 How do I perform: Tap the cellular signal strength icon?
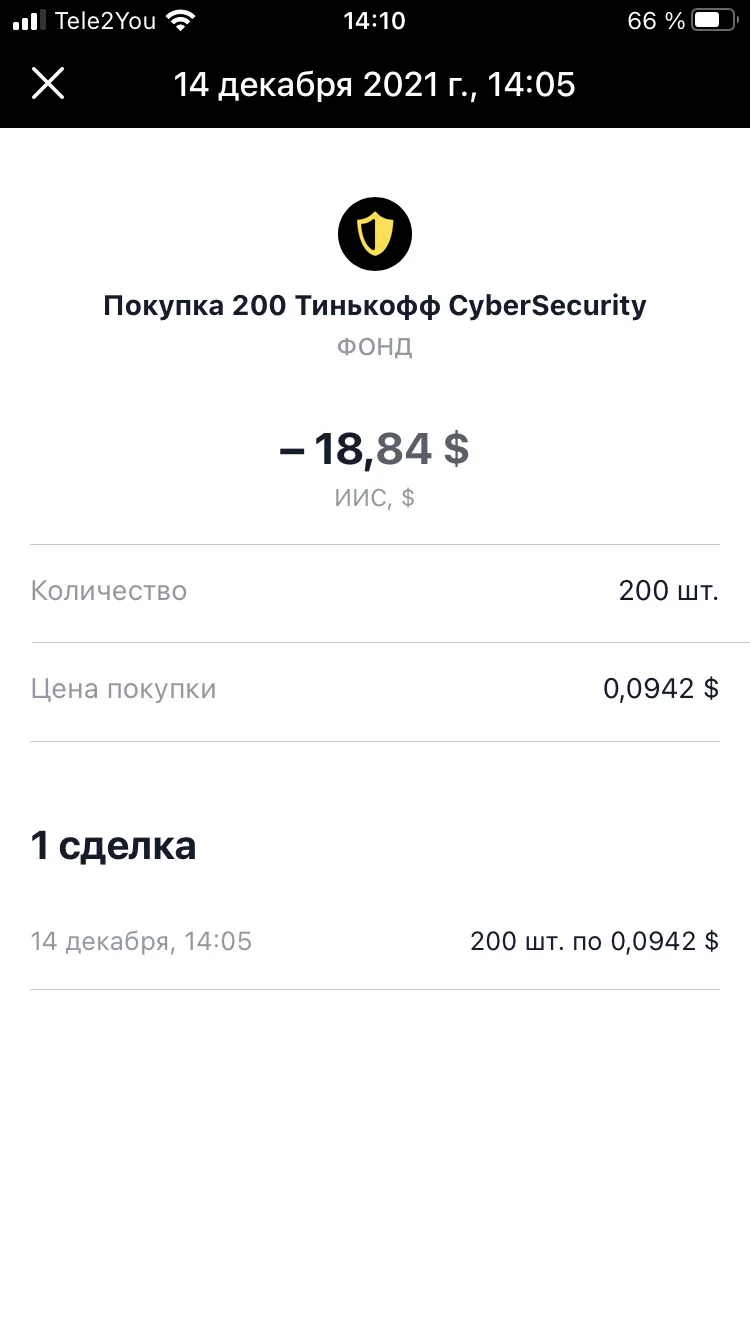(29, 21)
